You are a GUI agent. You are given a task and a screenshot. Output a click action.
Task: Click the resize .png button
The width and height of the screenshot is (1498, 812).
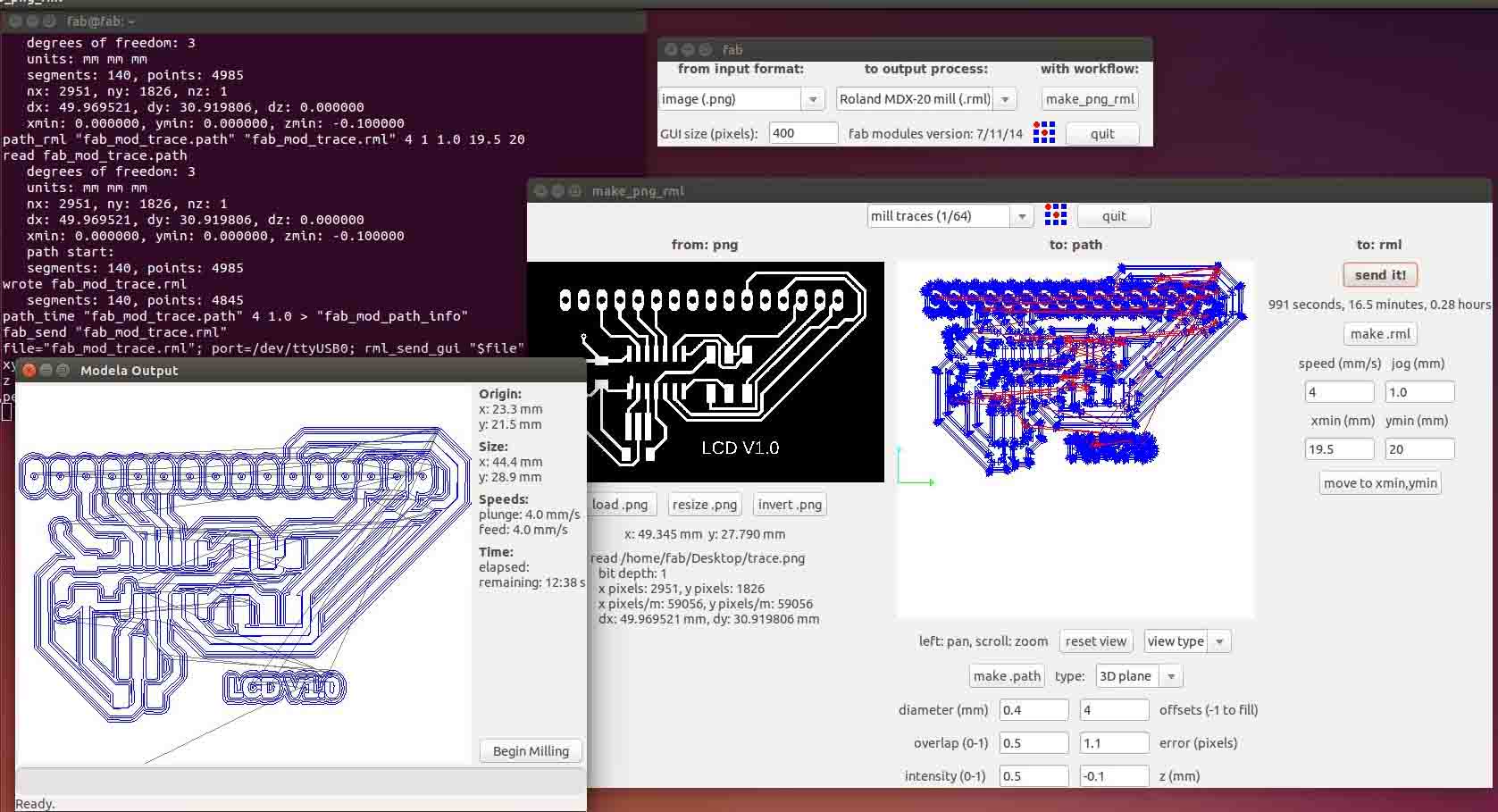pyautogui.click(x=705, y=505)
